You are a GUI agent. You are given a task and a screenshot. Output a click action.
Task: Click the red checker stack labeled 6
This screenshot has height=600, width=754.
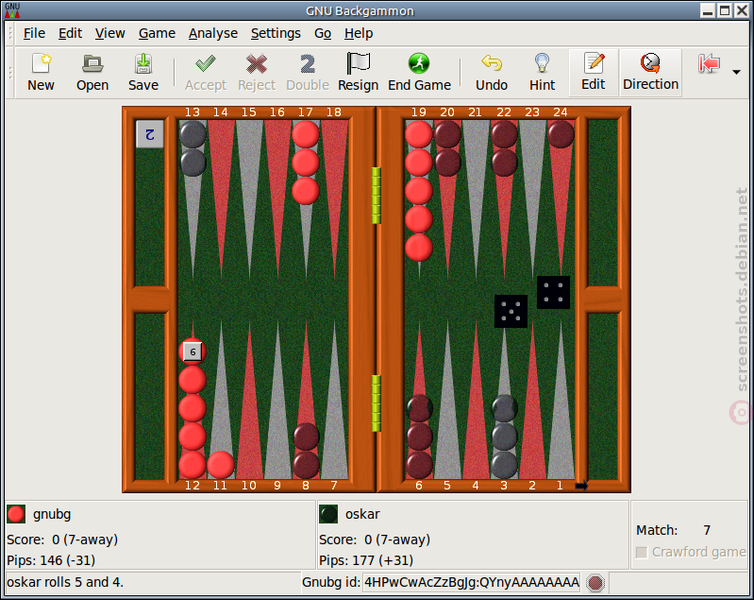pyautogui.click(x=192, y=351)
